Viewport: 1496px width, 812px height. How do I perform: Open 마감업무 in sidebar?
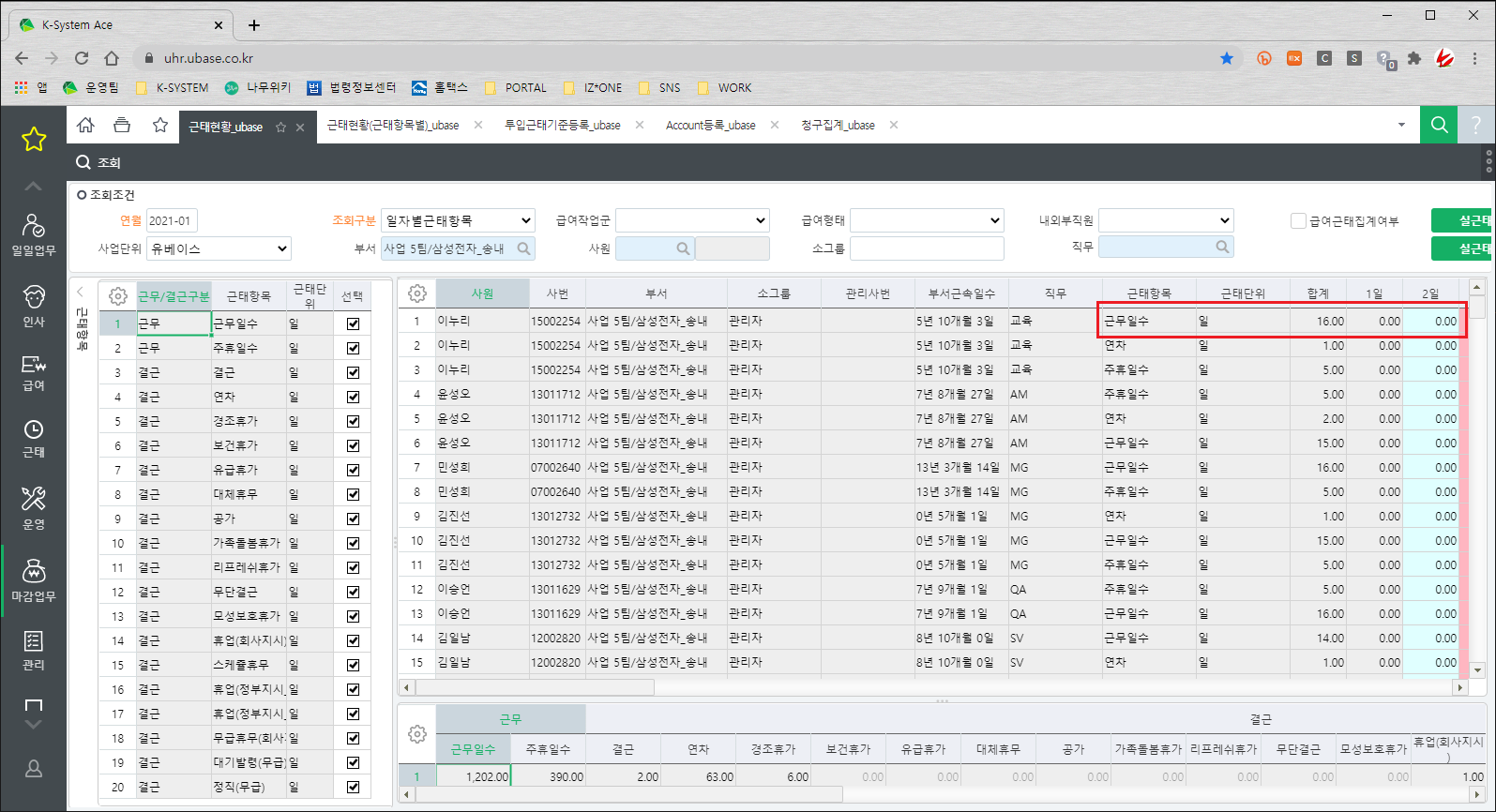pos(34,580)
